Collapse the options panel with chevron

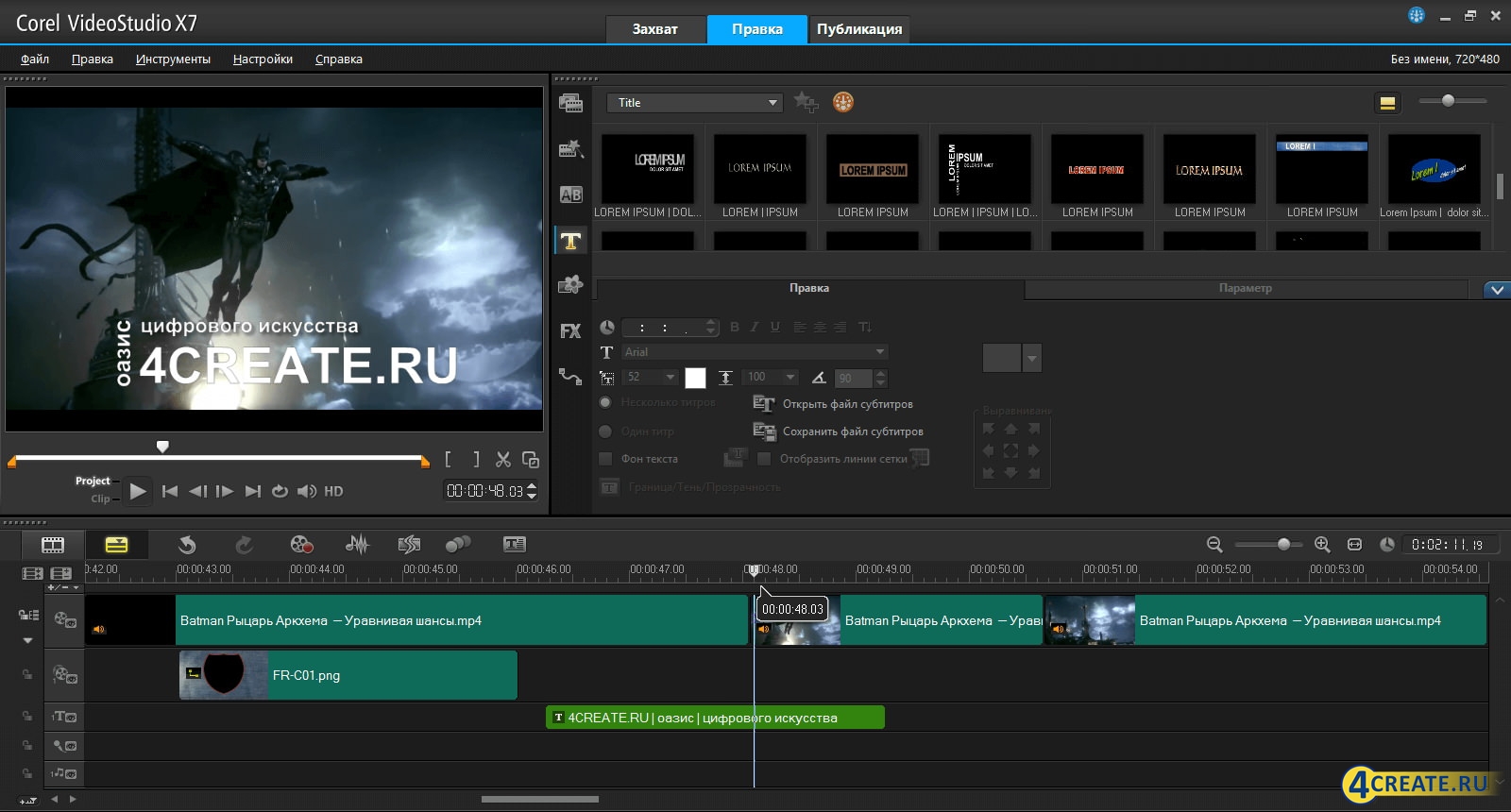[x=1497, y=290]
